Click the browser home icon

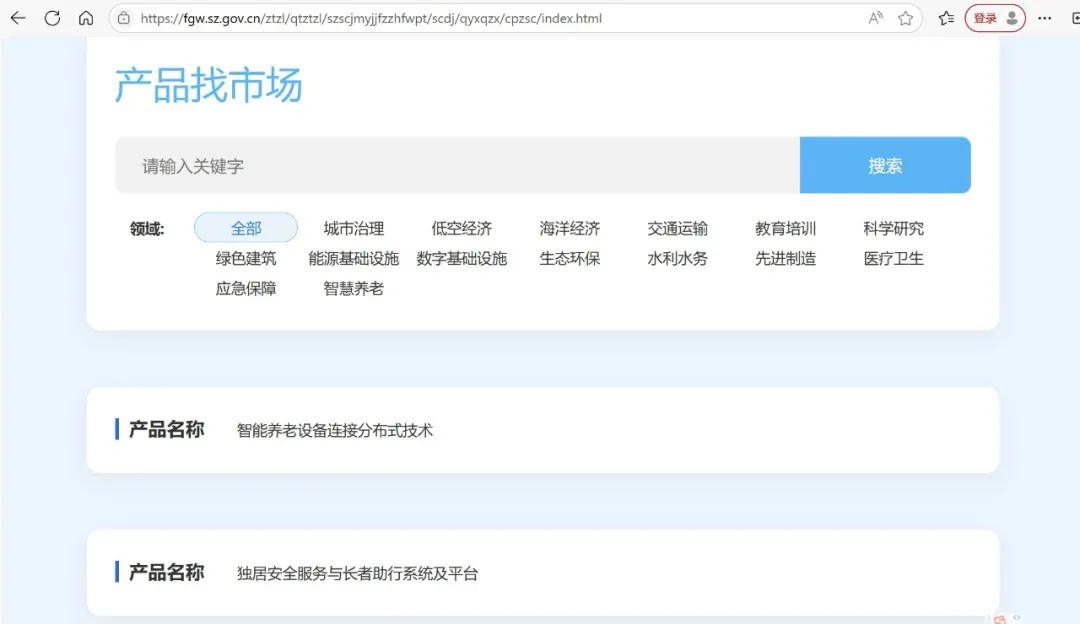pyautogui.click(x=86, y=17)
